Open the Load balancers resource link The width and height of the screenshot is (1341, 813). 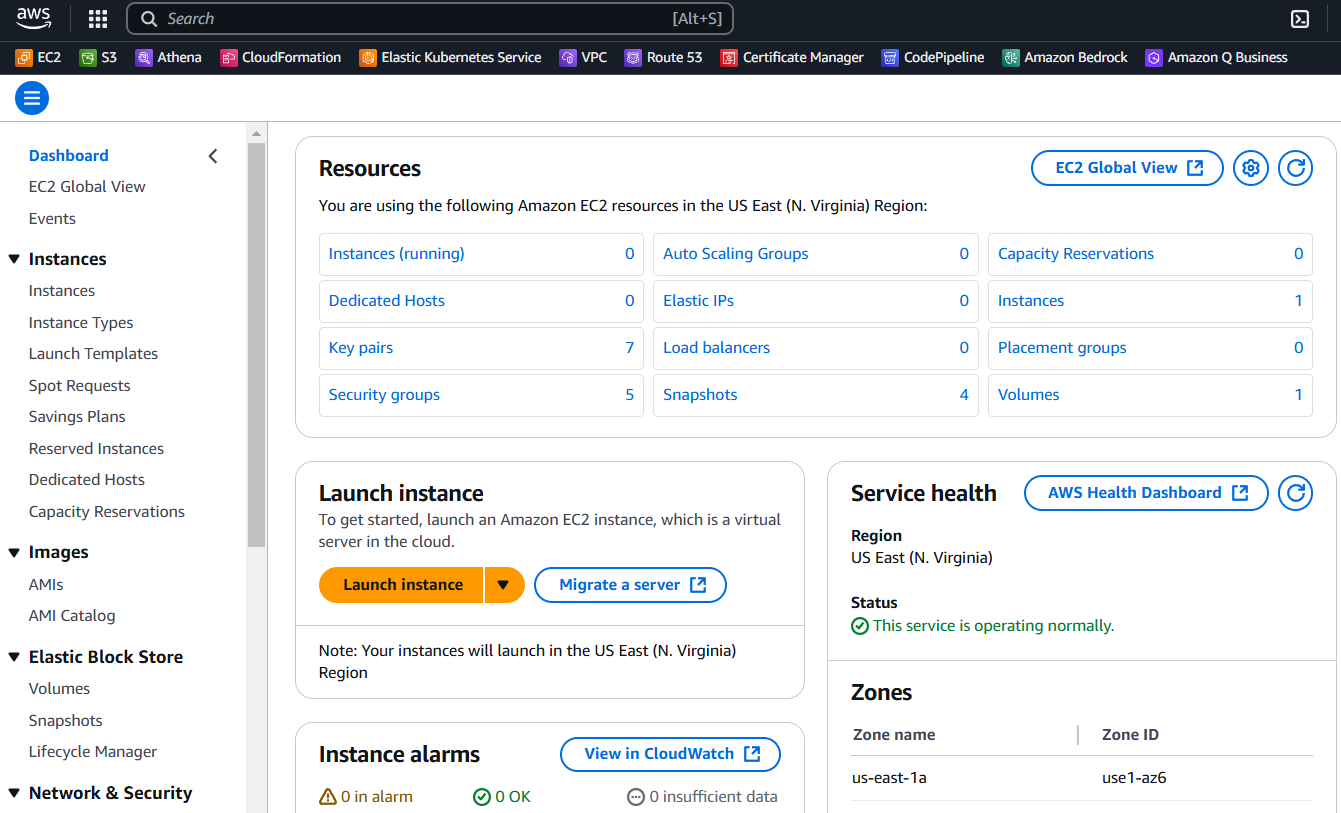(716, 348)
